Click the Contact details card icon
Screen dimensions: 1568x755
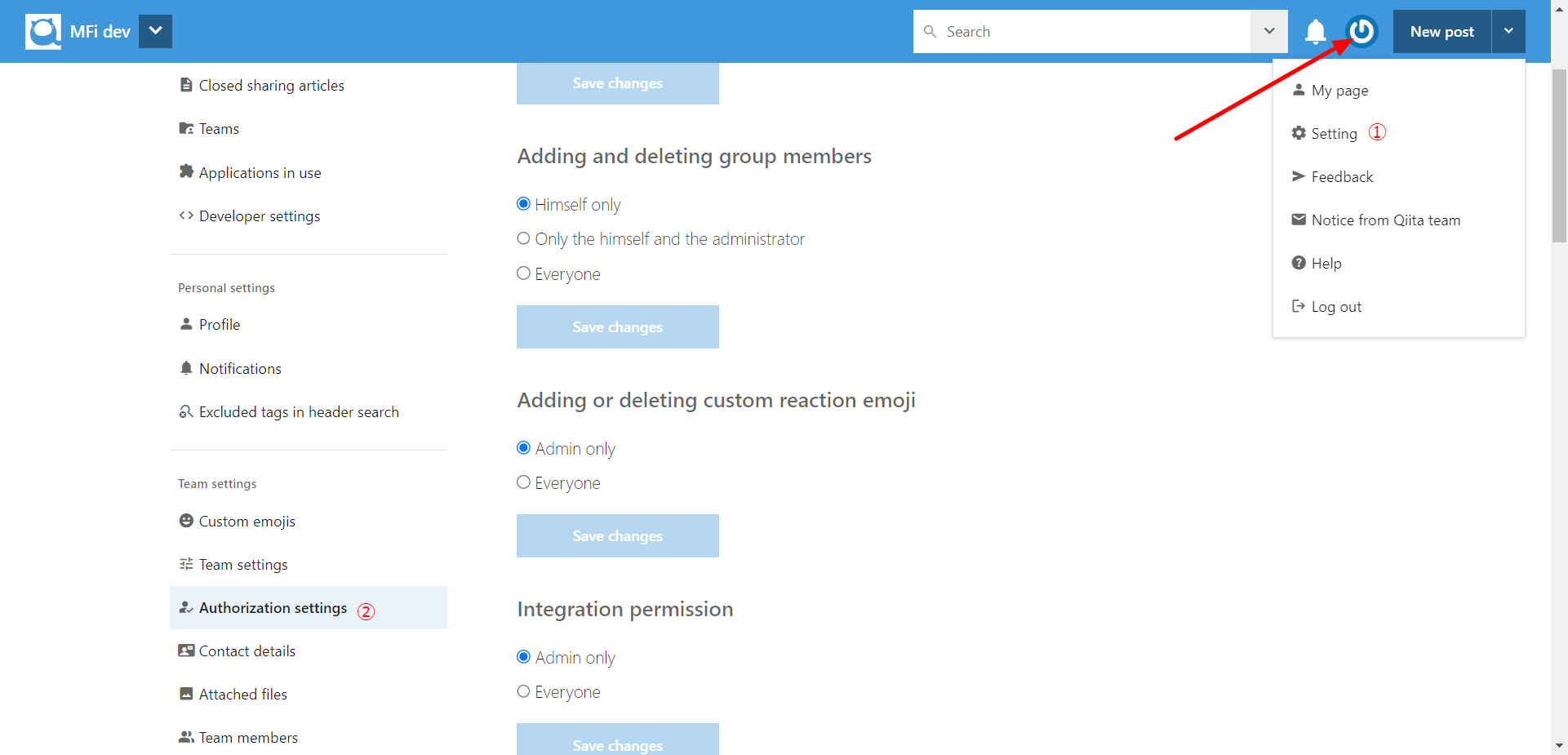tap(186, 651)
